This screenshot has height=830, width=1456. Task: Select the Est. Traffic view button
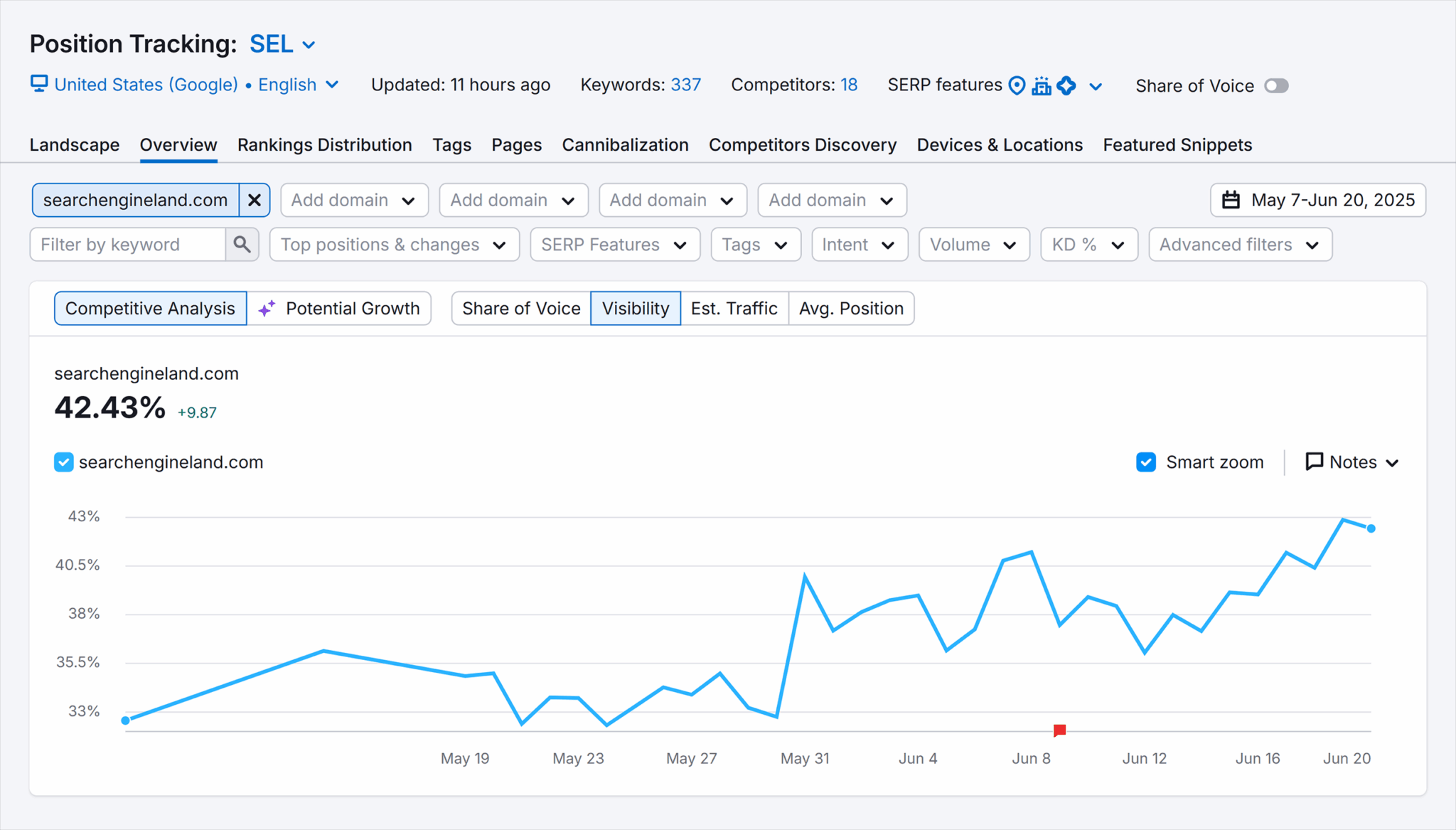click(x=734, y=308)
